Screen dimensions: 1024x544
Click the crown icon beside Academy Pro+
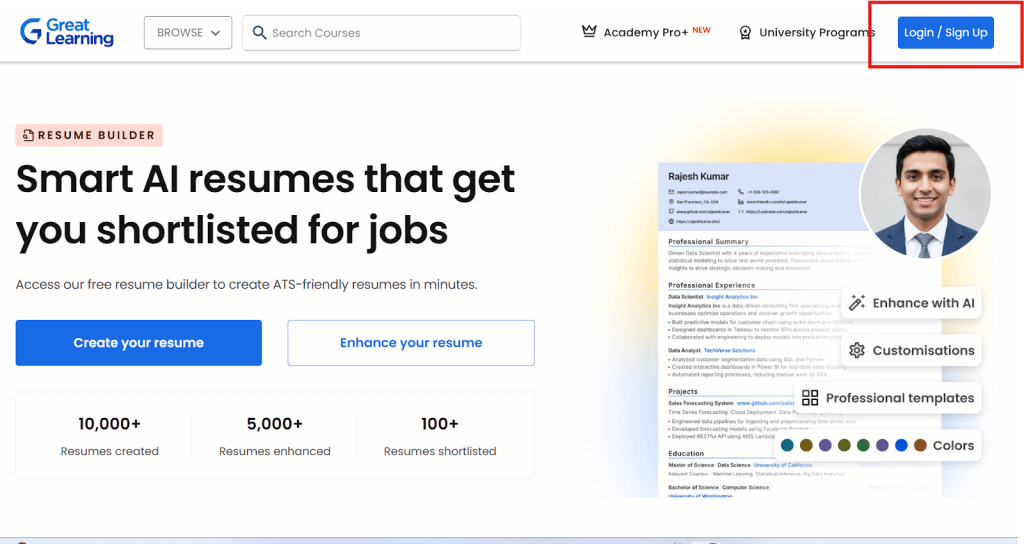click(x=589, y=32)
